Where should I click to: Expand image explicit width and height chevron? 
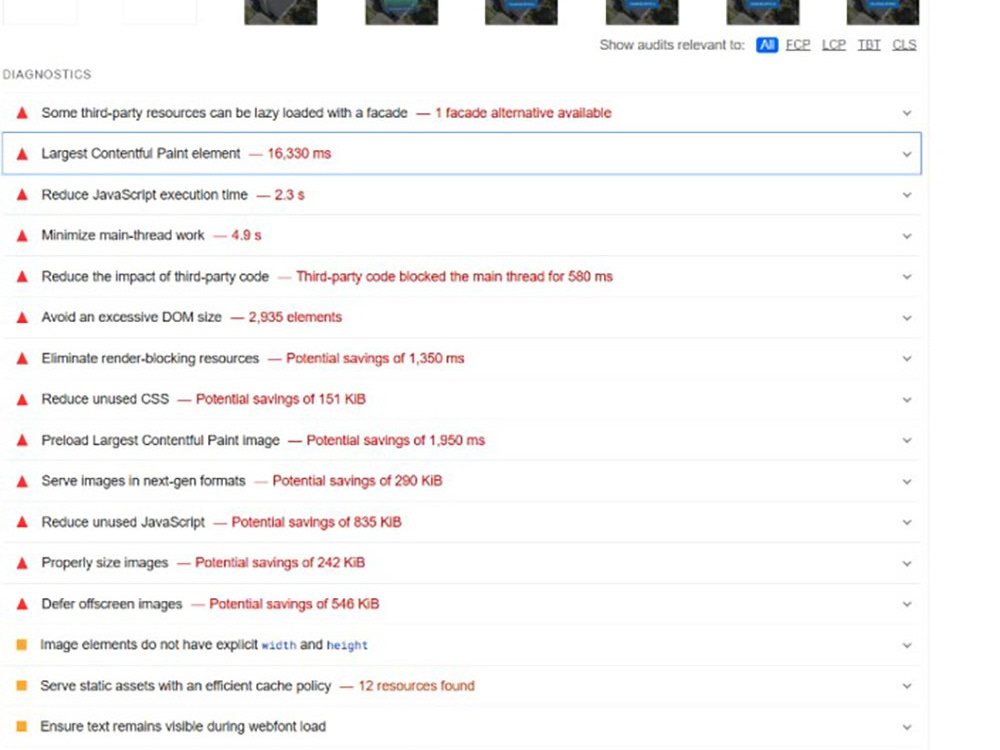(906, 645)
